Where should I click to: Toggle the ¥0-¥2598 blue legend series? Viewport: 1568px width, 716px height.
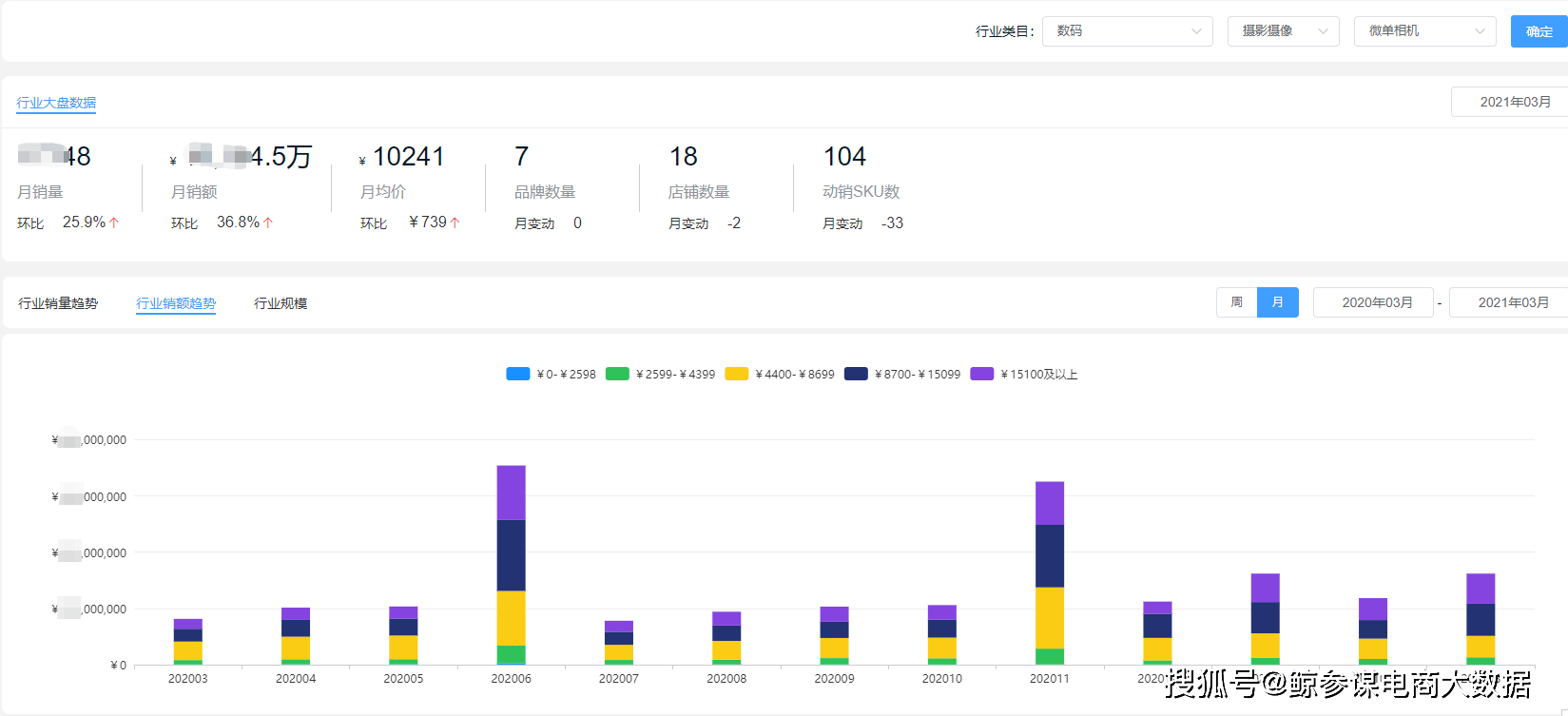pyautogui.click(x=518, y=374)
